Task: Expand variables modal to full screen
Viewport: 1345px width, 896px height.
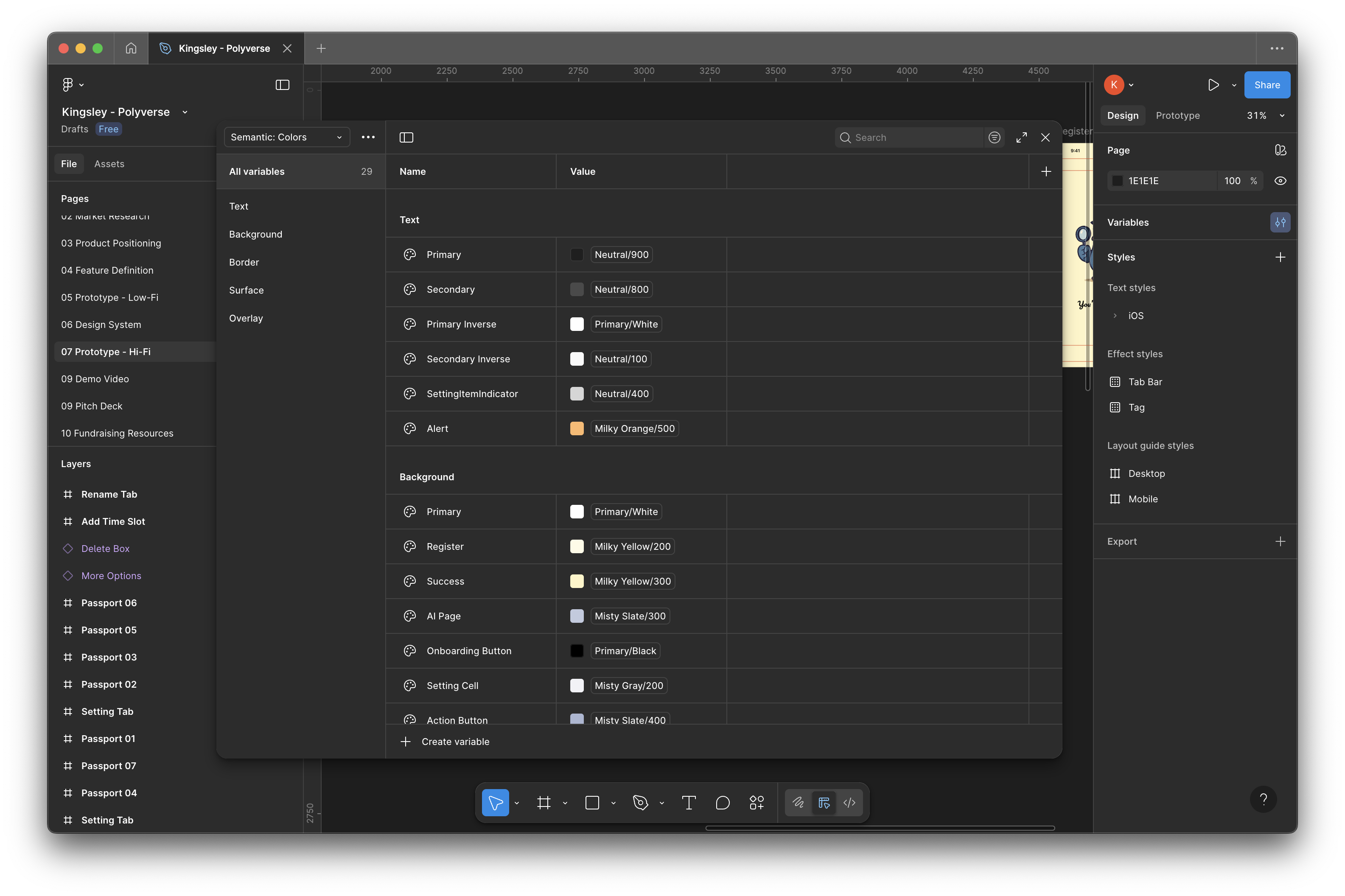Action: click(1021, 138)
